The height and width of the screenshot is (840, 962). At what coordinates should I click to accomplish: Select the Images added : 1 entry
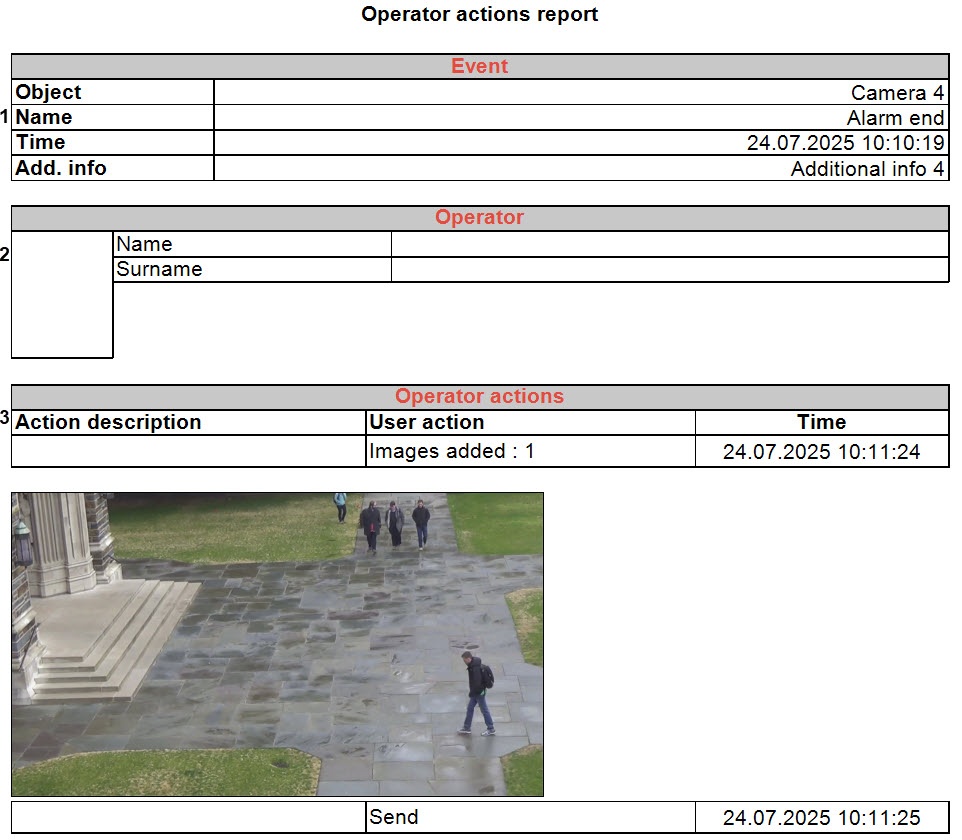click(452, 452)
